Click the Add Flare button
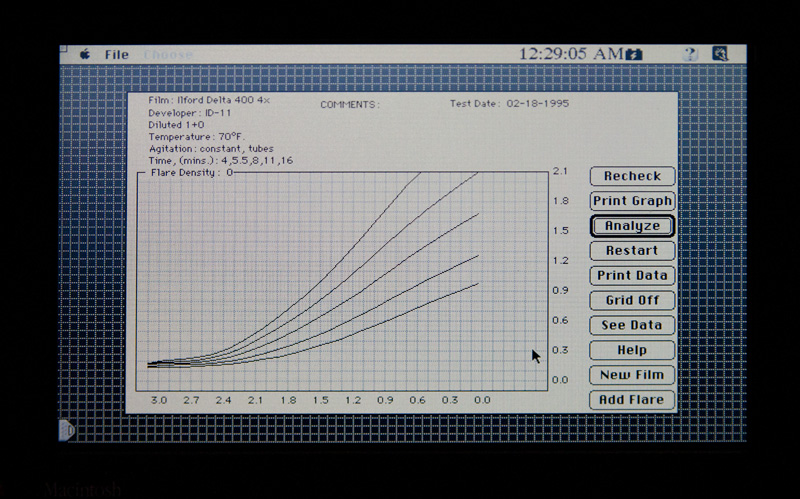Image resolution: width=800 pixels, height=499 pixels. [x=632, y=400]
